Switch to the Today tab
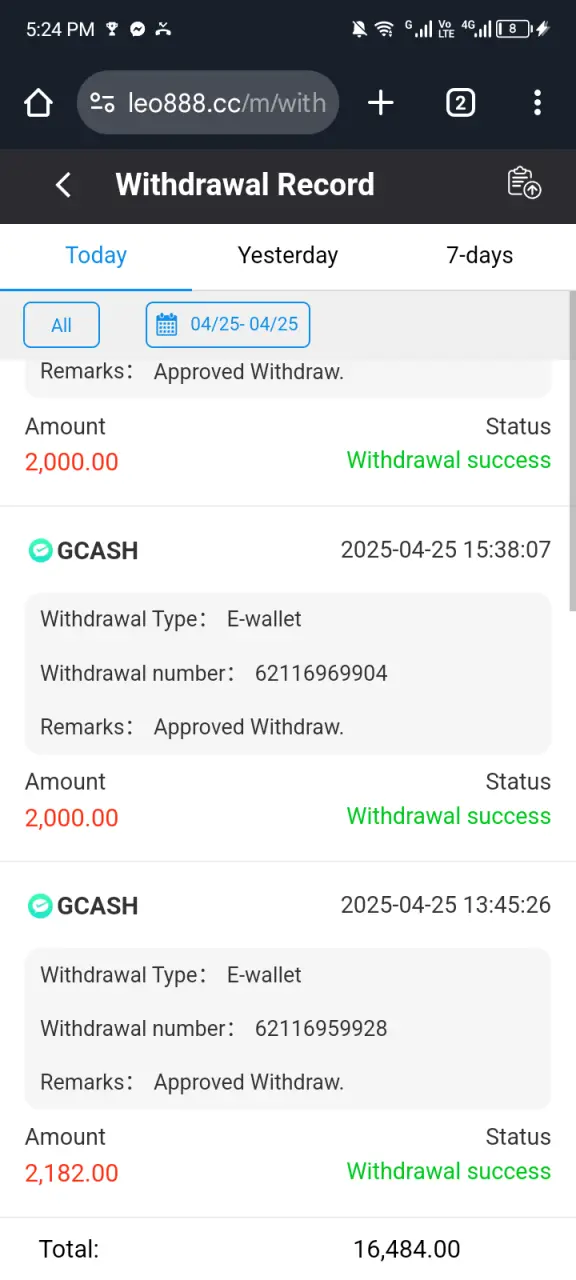576x1280 pixels. 96,255
